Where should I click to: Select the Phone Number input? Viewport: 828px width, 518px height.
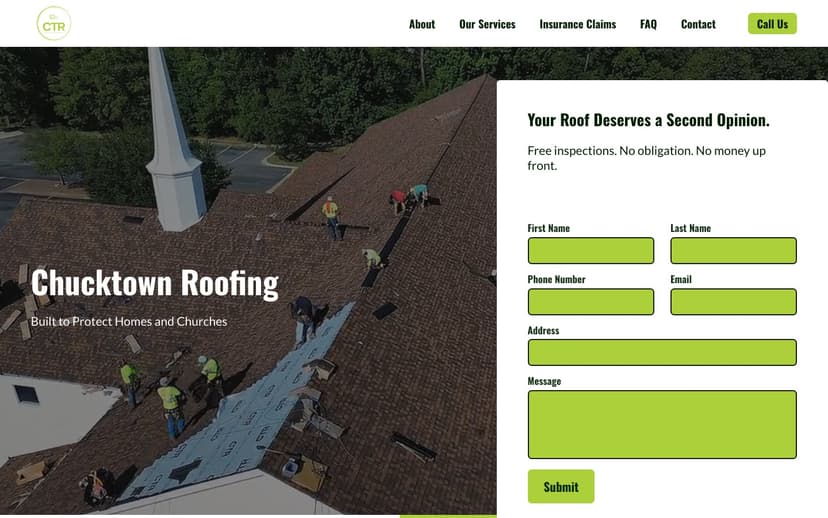(591, 302)
